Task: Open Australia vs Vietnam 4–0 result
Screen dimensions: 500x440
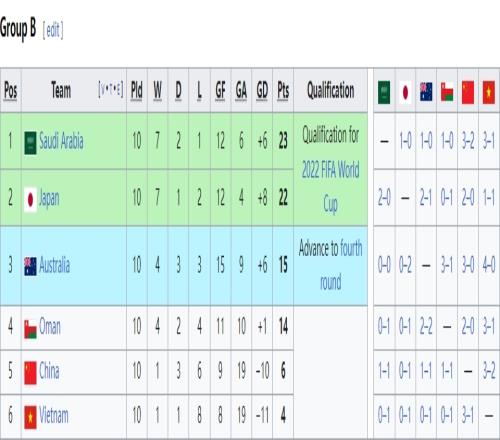Action: point(489,265)
